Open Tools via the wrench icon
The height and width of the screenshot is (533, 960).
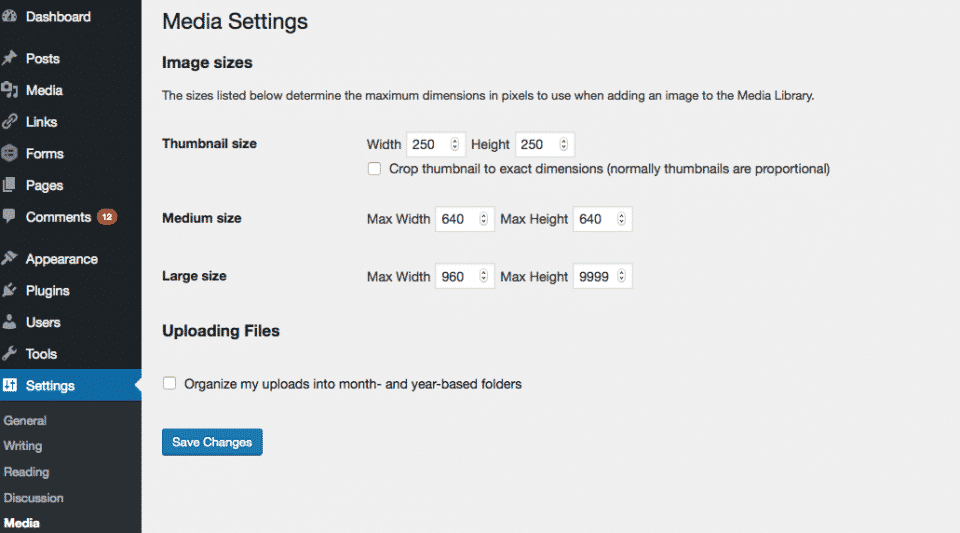(x=9, y=353)
